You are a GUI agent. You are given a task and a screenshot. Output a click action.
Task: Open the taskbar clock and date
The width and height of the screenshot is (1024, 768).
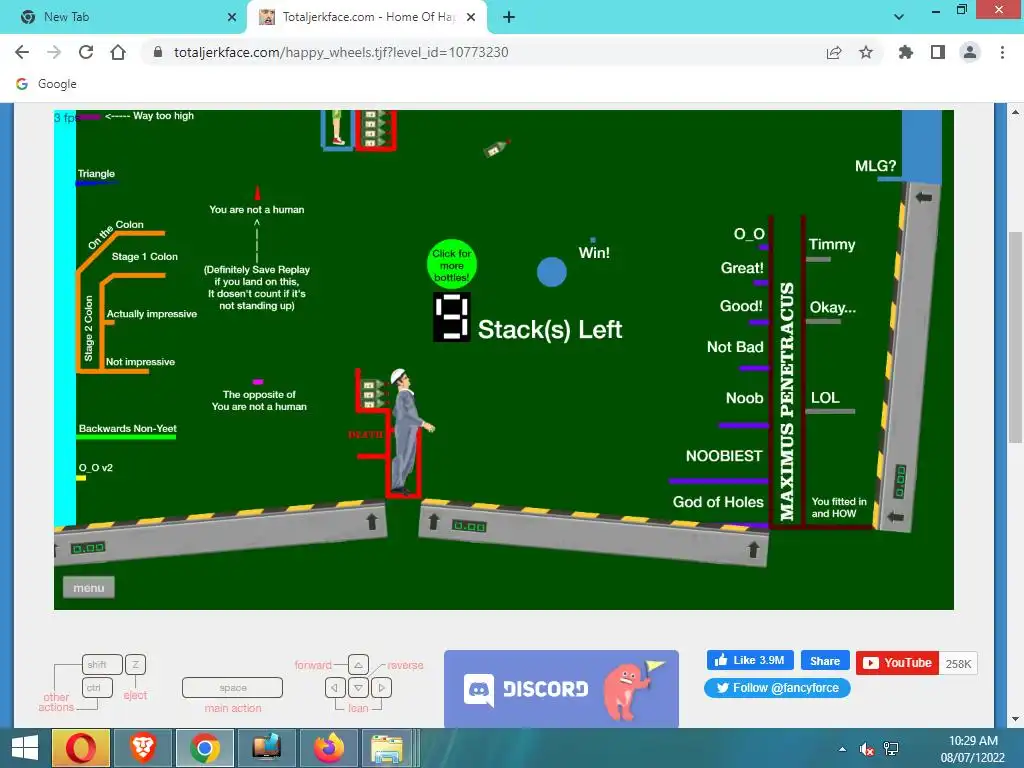pos(972,749)
